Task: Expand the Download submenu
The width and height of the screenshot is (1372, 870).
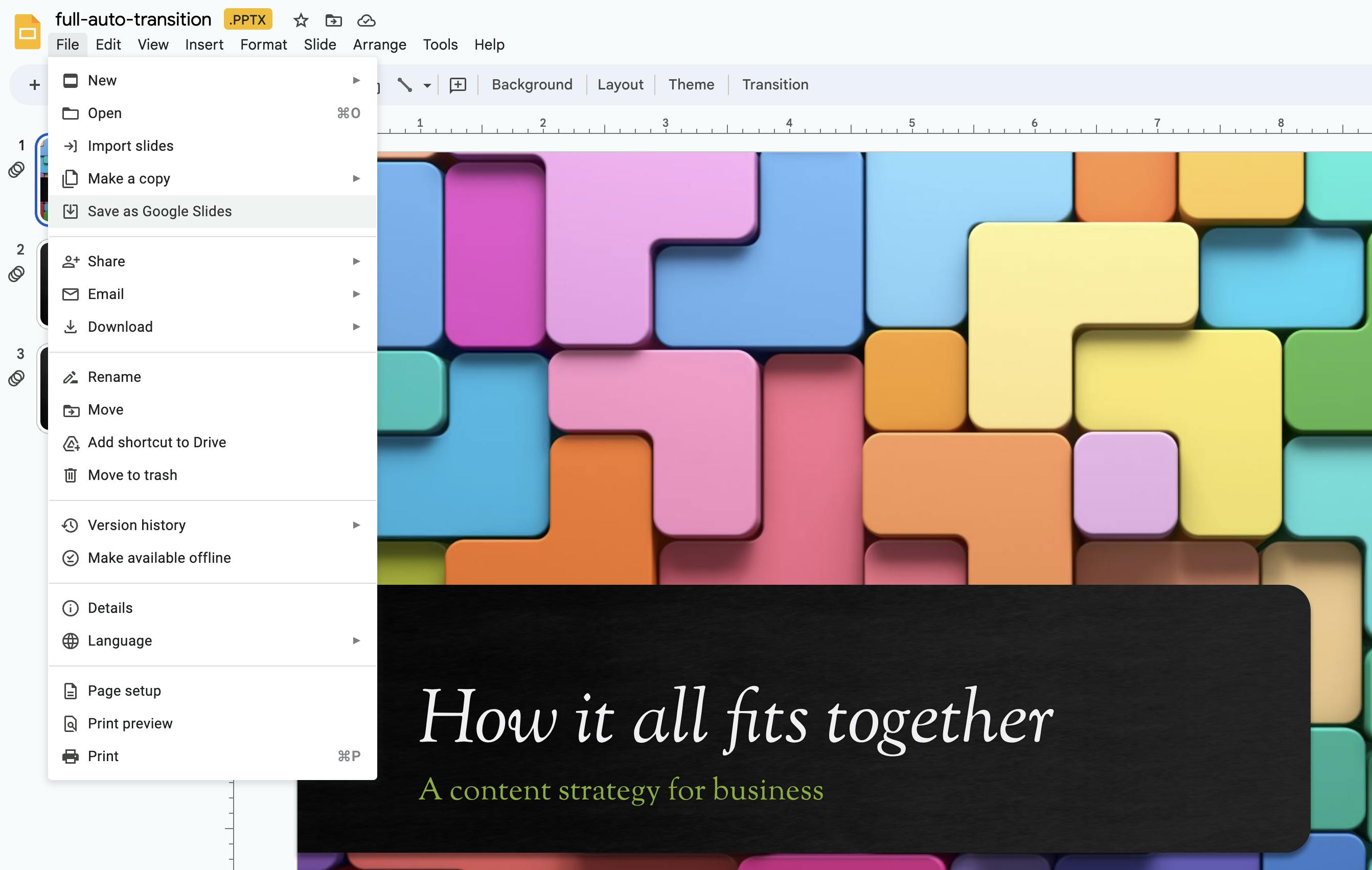Action: (x=357, y=327)
